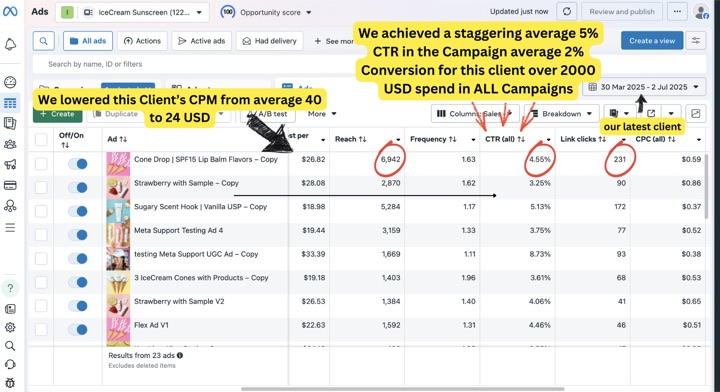Open Help question mark icon
Image resolution: width=720 pixels, height=392 pixels.
[x=10, y=288]
